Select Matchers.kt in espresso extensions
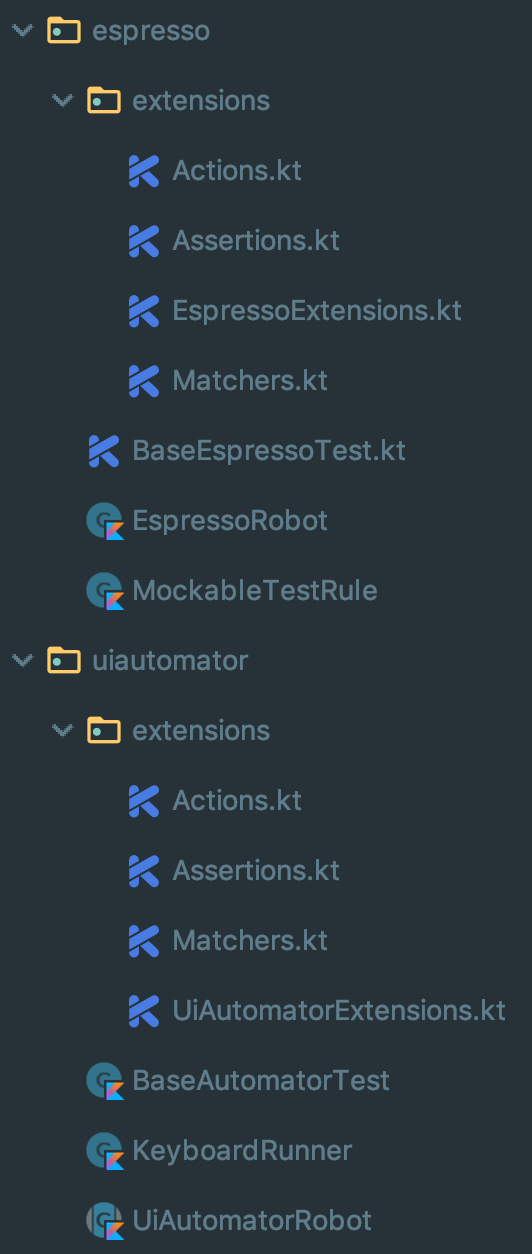Screen dimensions: 532x1254 250,381
